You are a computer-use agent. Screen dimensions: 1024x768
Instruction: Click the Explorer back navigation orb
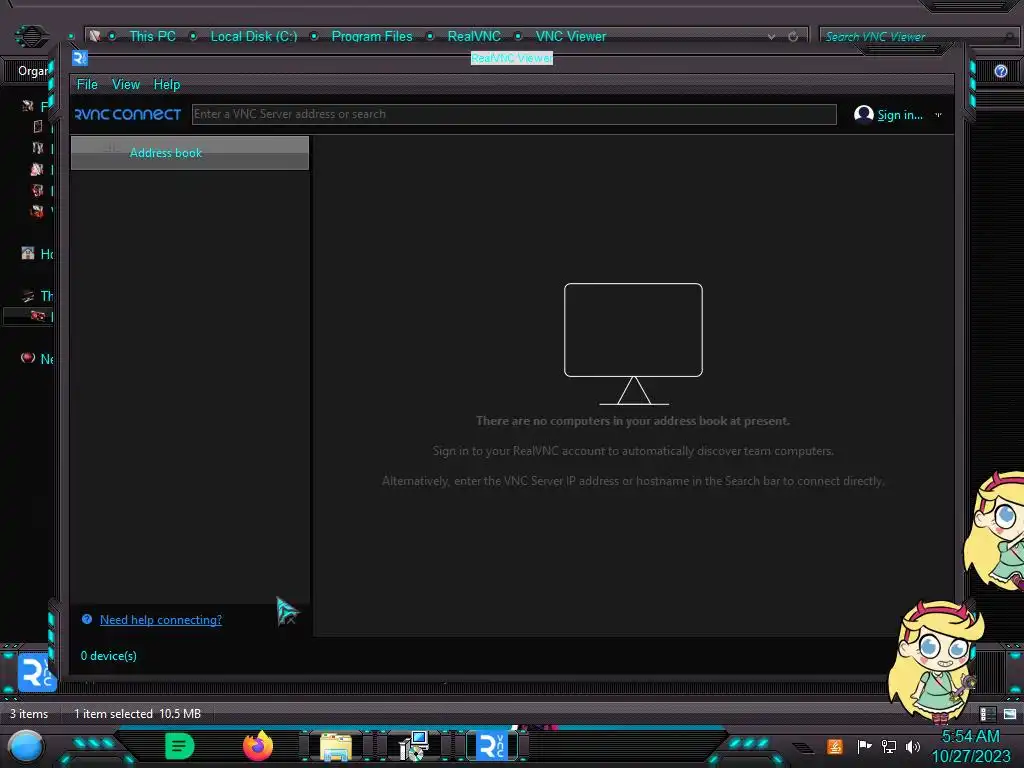(31, 36)
